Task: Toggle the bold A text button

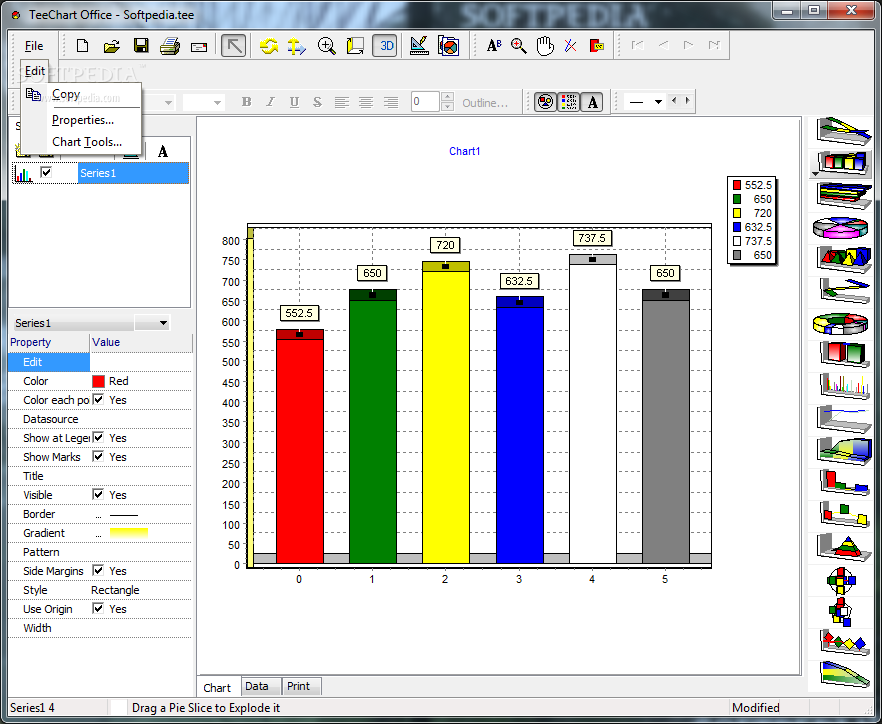Action: (592, 102)
